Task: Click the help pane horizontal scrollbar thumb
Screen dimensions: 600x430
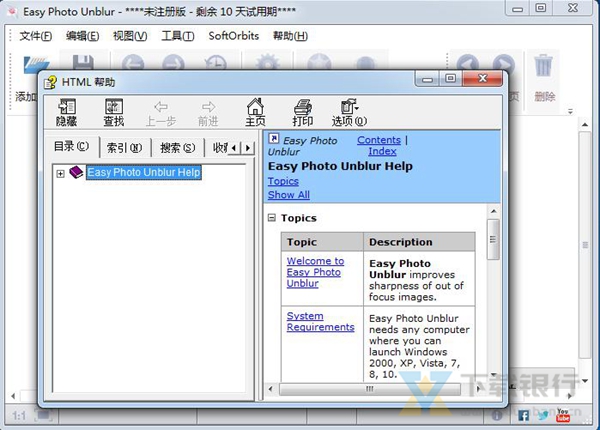Action: coord(370,389)
